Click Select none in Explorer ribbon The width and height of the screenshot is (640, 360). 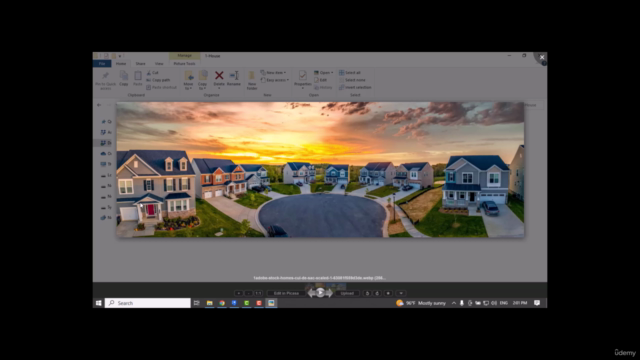[x=352, y=80]
